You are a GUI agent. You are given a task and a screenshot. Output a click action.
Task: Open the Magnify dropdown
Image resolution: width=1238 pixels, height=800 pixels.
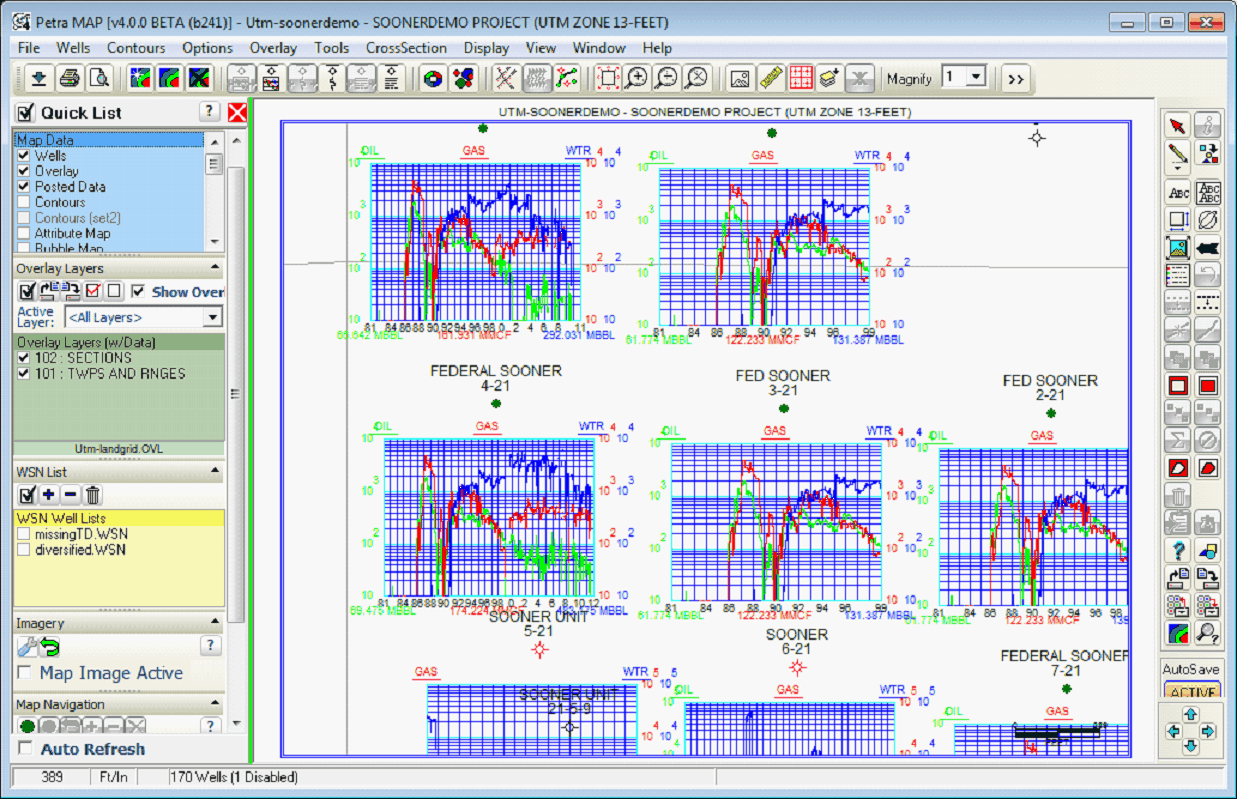[976, 77]
